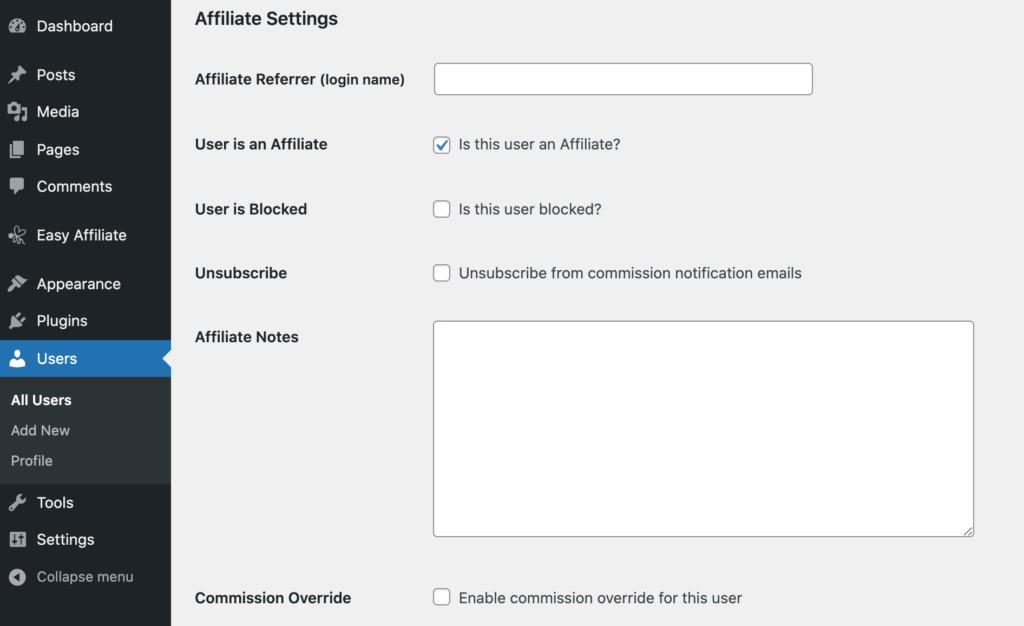Enable the "Is this user blocked?" checkbox
This screenshot has height=626, width=1024.
point(441,209)
